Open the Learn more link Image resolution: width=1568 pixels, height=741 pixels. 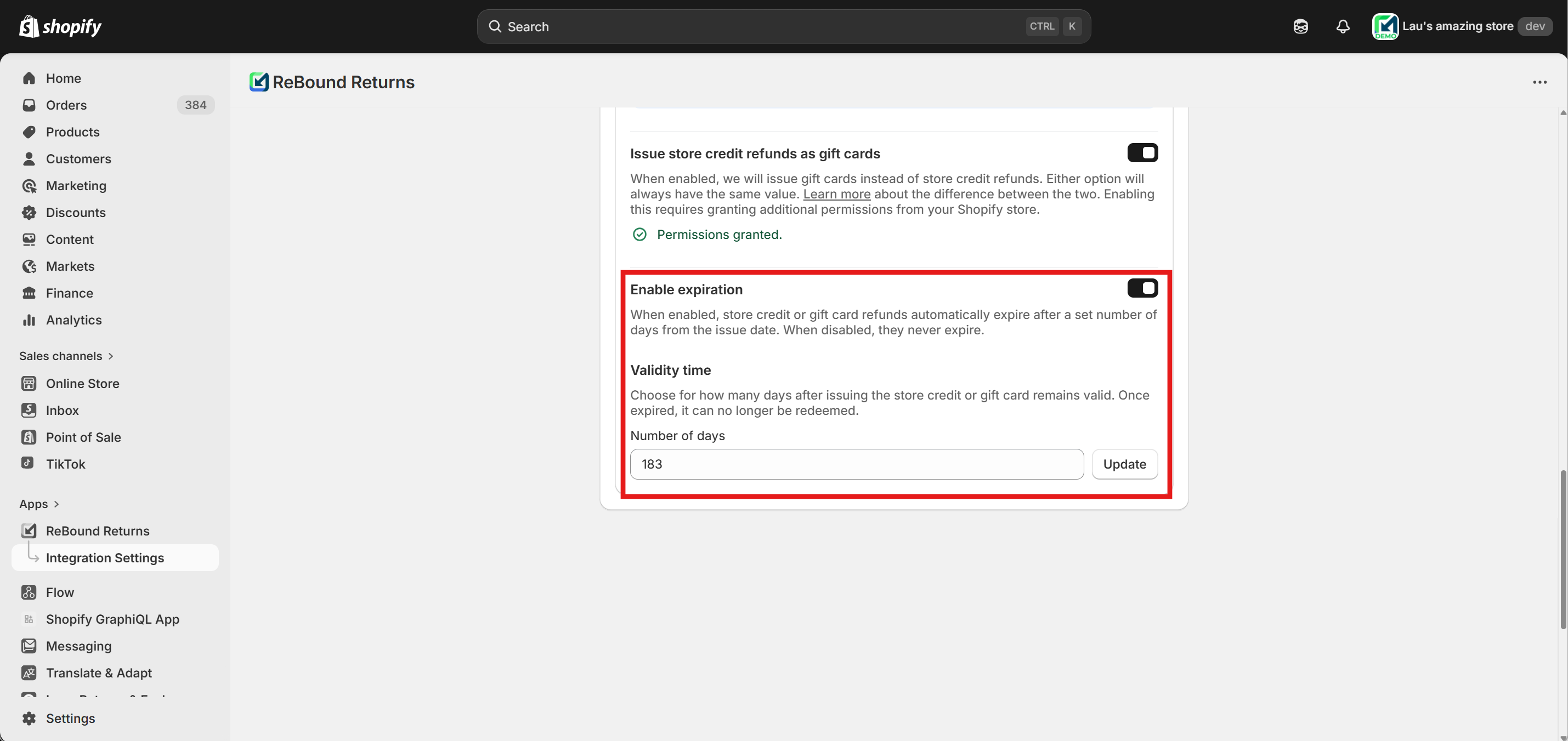click(x=836, y=194)
